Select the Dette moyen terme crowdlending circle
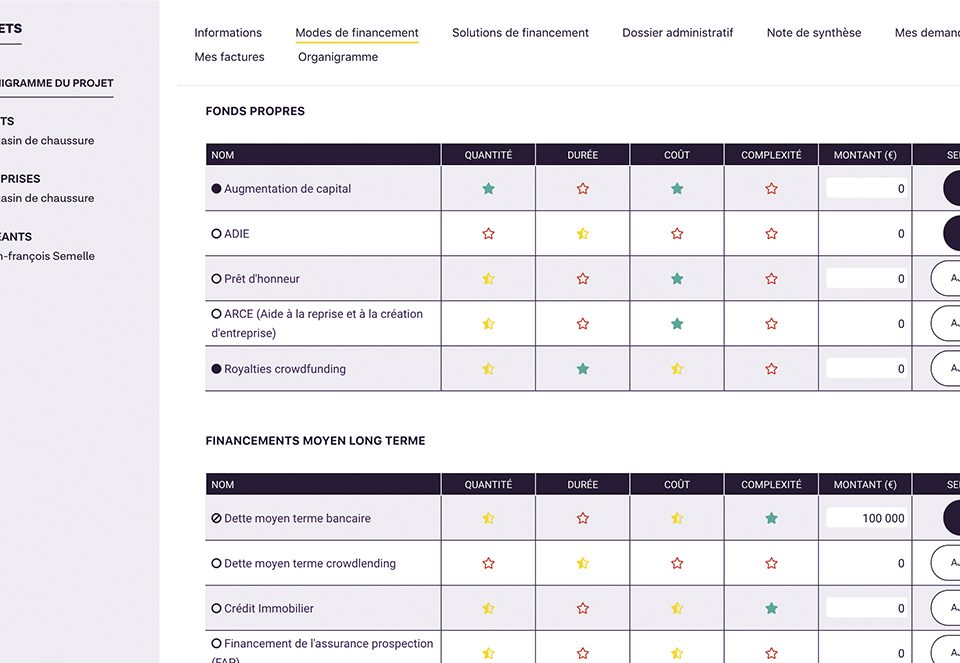Viewport: 960px width, 663px height. click(216, 563)
